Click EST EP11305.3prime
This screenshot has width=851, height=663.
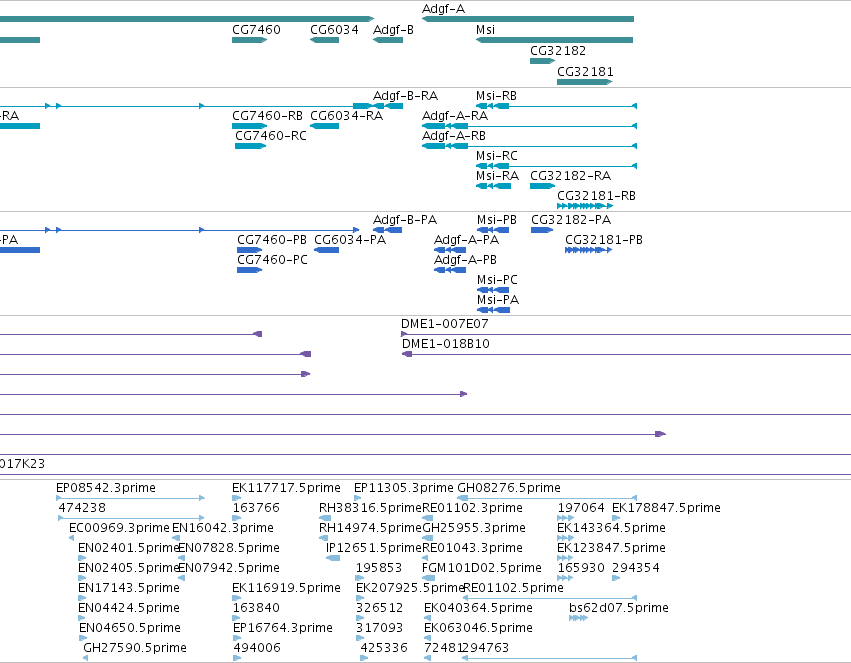(x=404, y=488)
